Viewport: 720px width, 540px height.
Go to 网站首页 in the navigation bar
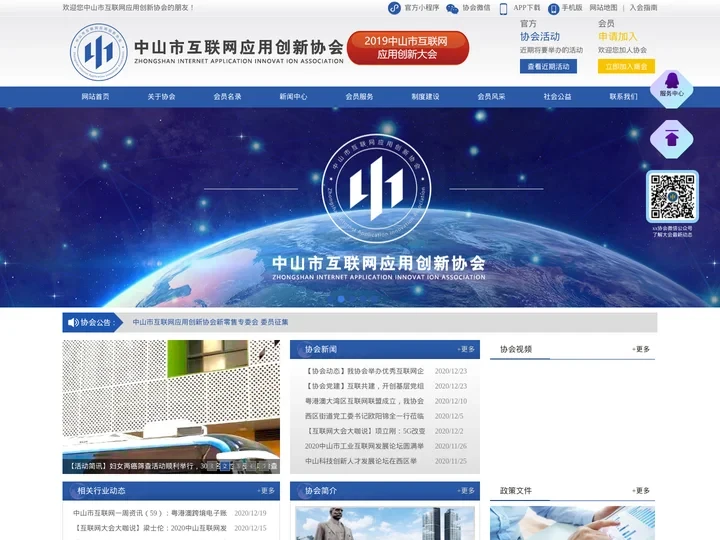click(96, 96)
